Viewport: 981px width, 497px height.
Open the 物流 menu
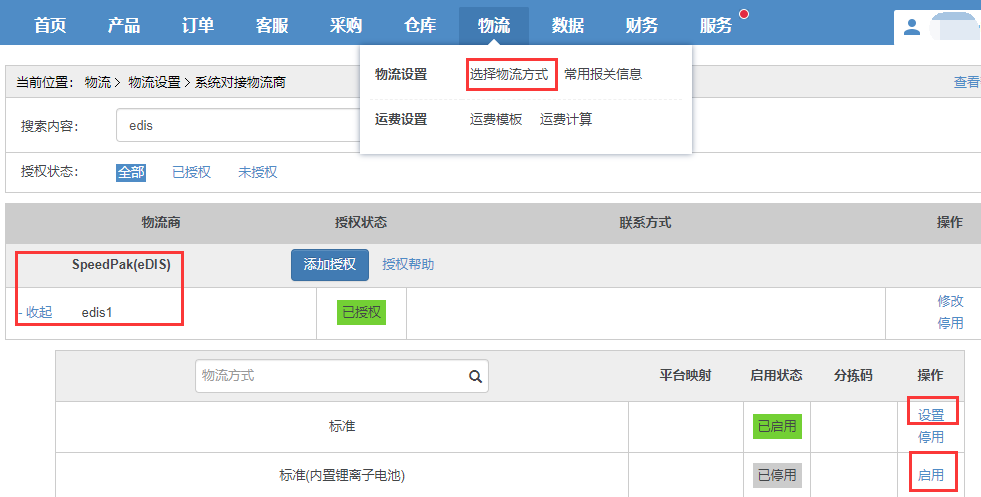tap(494, 25)
